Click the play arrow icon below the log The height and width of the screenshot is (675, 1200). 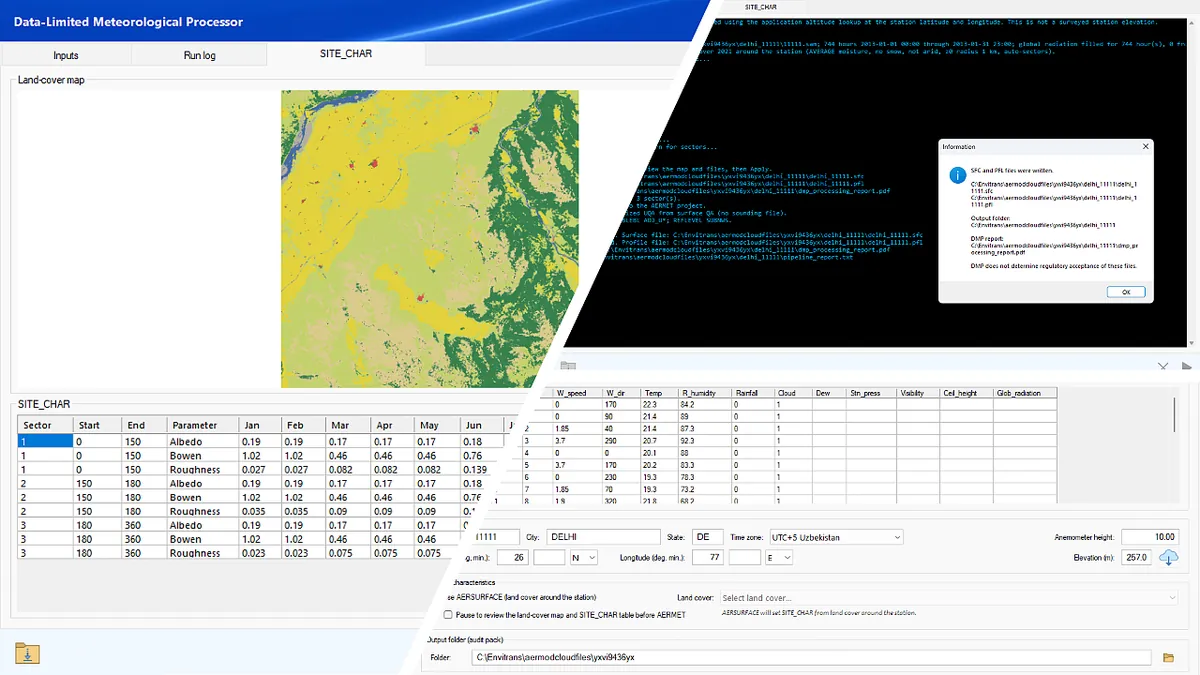pos(1186,366)
